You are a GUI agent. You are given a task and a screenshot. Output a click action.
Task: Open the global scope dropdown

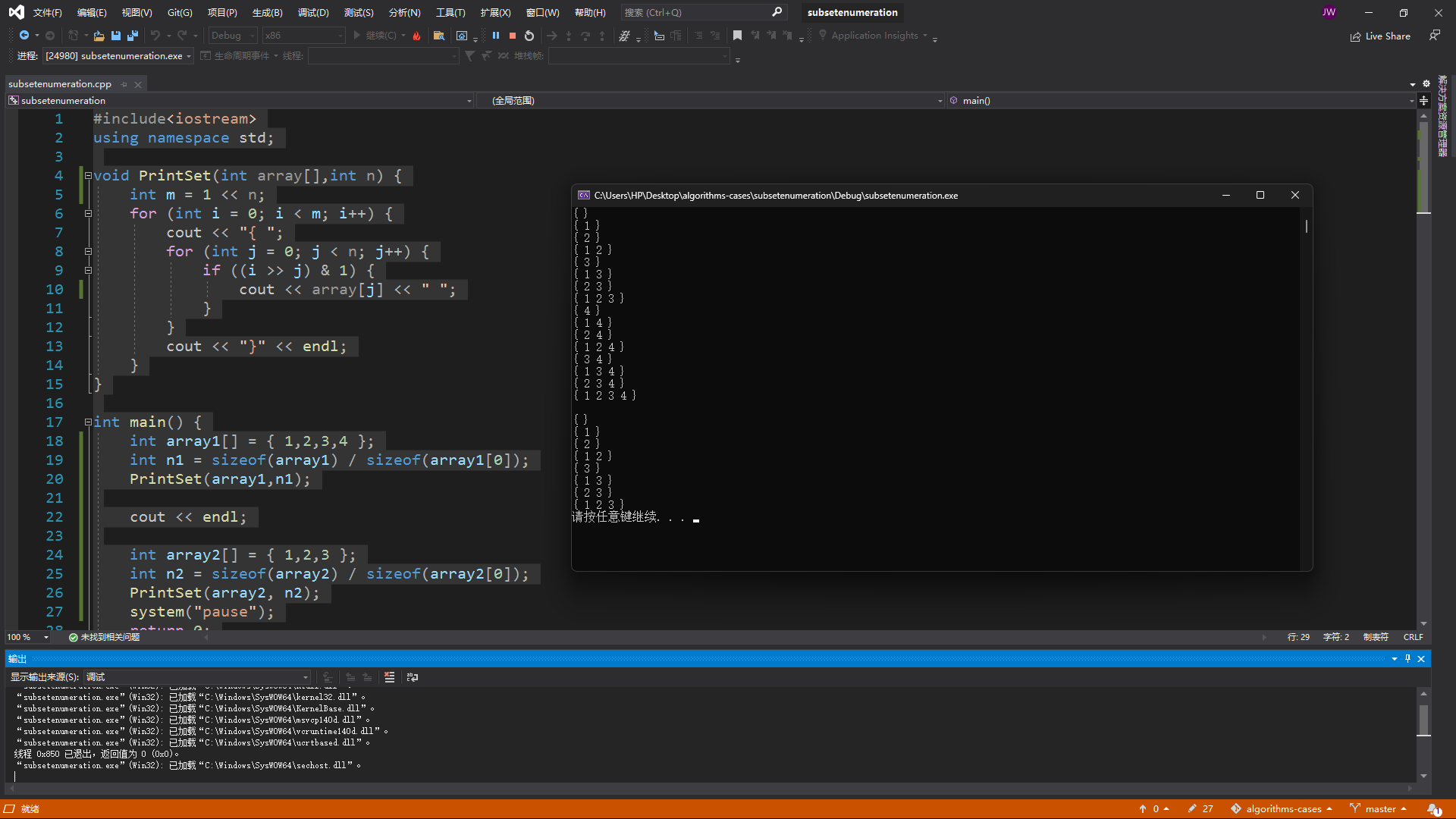click(711, 101)
